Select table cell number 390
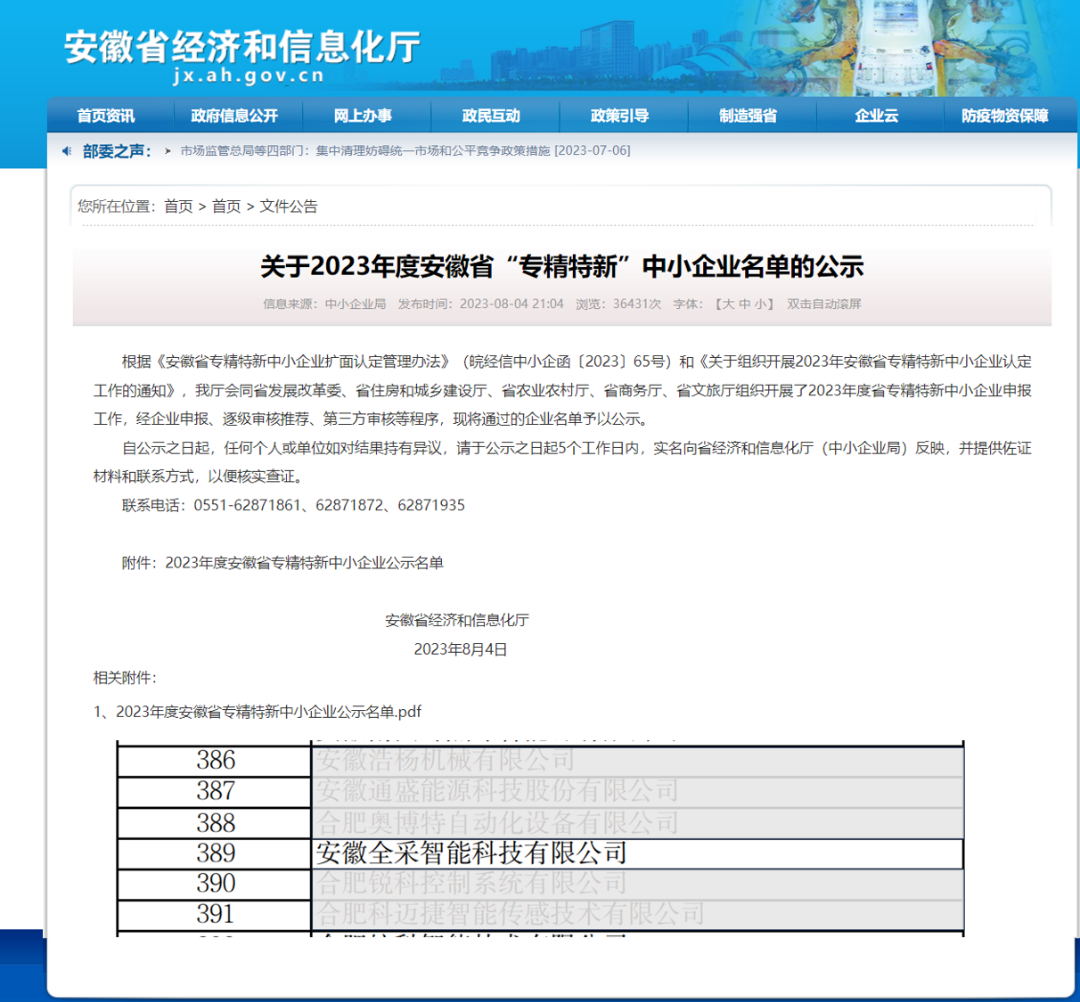The width and height of the screenshot is (1080, 1002). (216, 884)
